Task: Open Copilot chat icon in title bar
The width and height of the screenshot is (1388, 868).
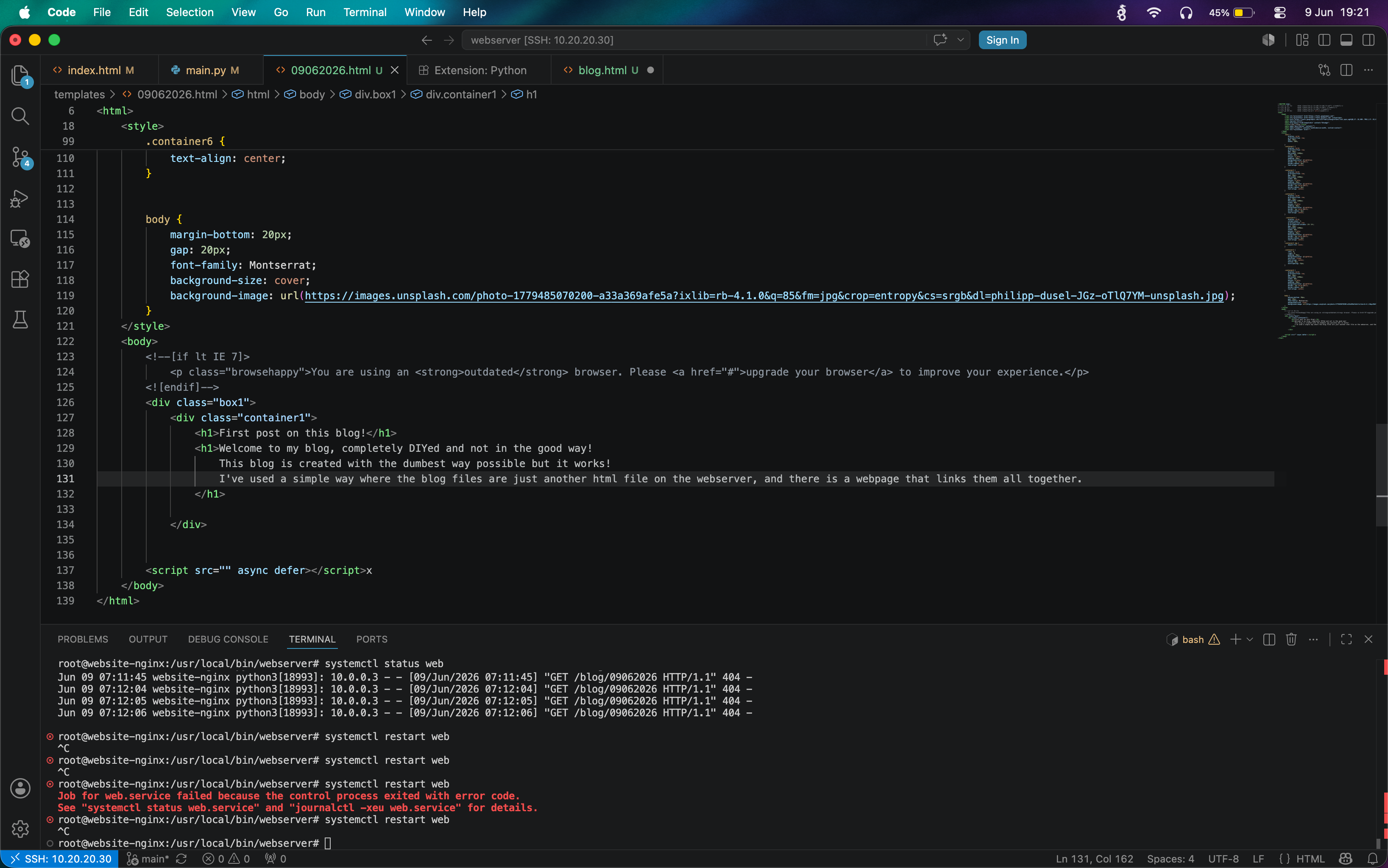Action: 940,40
